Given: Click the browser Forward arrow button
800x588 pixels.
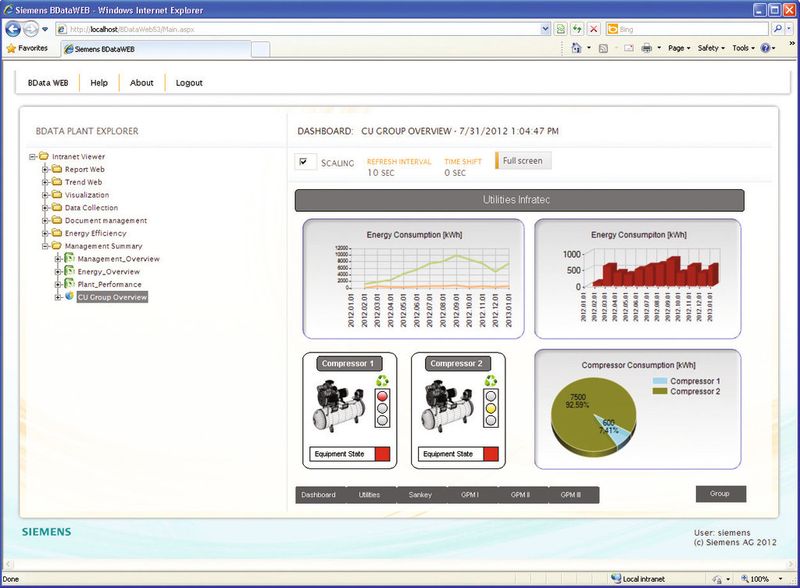Looking at the screenshot, I should coord(31,29).
